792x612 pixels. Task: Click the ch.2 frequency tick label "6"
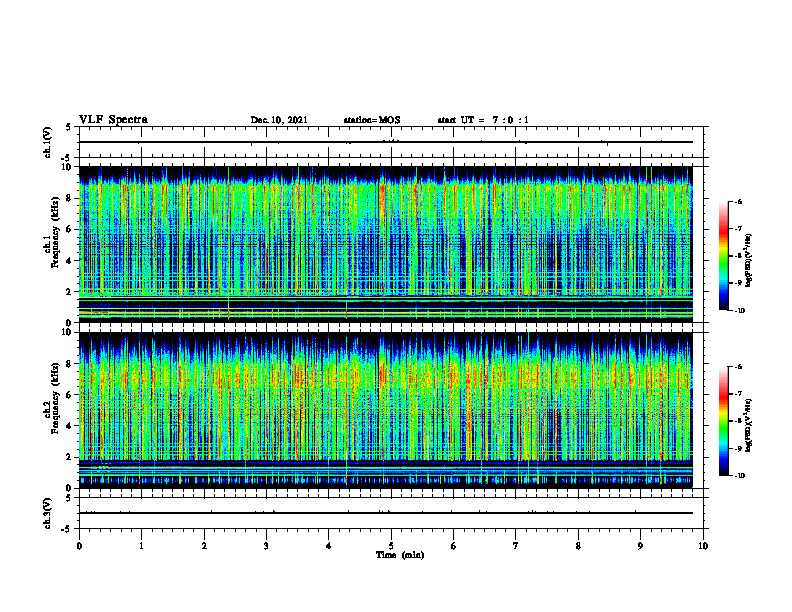[x=69, y=395]
